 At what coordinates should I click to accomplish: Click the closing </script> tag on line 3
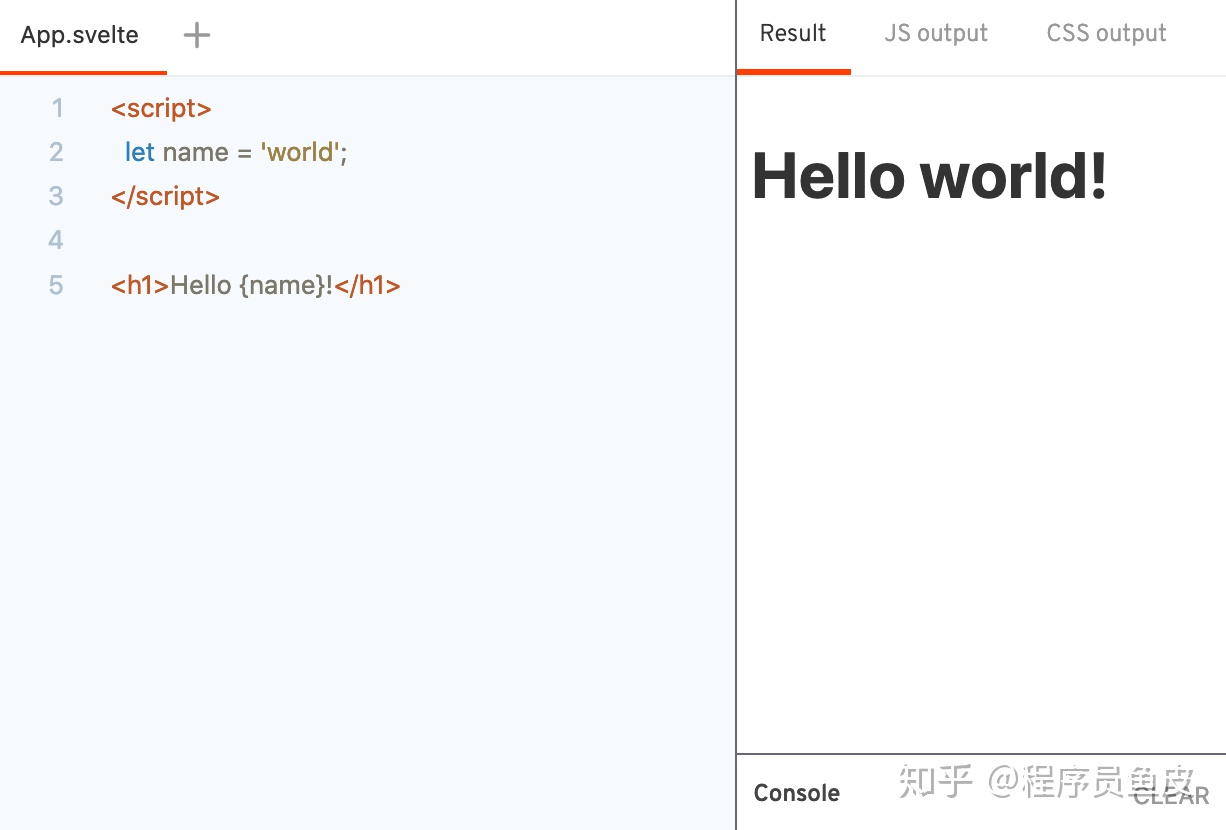[165, 196]
